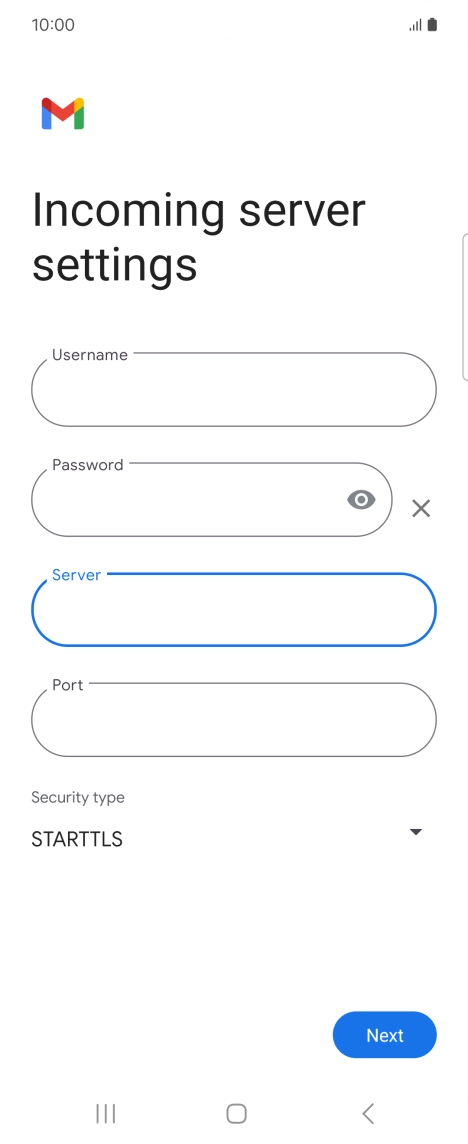This screenshot has height=1144, width=468.
Task: Toggle password visibility with the eye icon
Action: point(361,500)
